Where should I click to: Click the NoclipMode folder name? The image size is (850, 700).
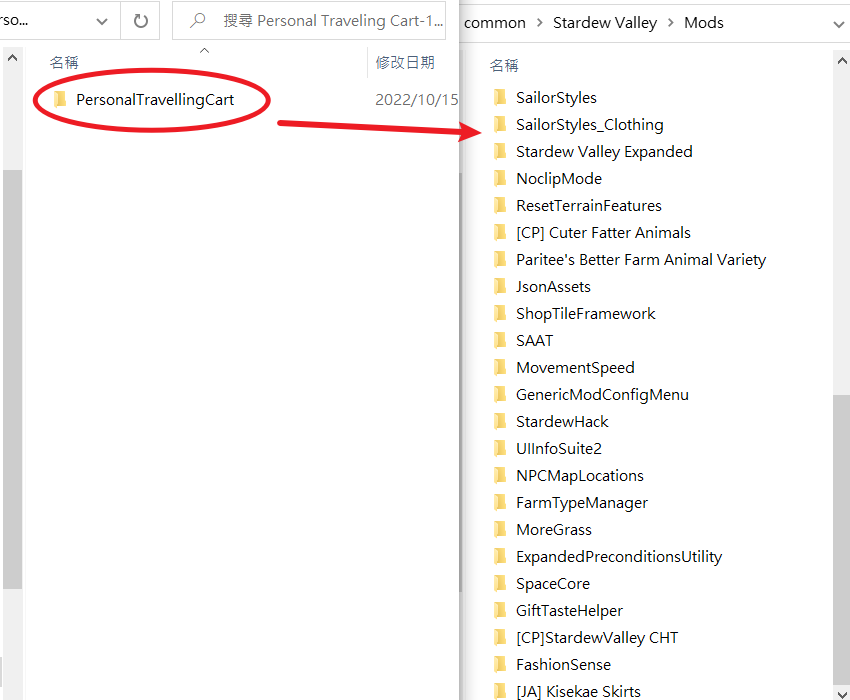(x=559, y=178)
